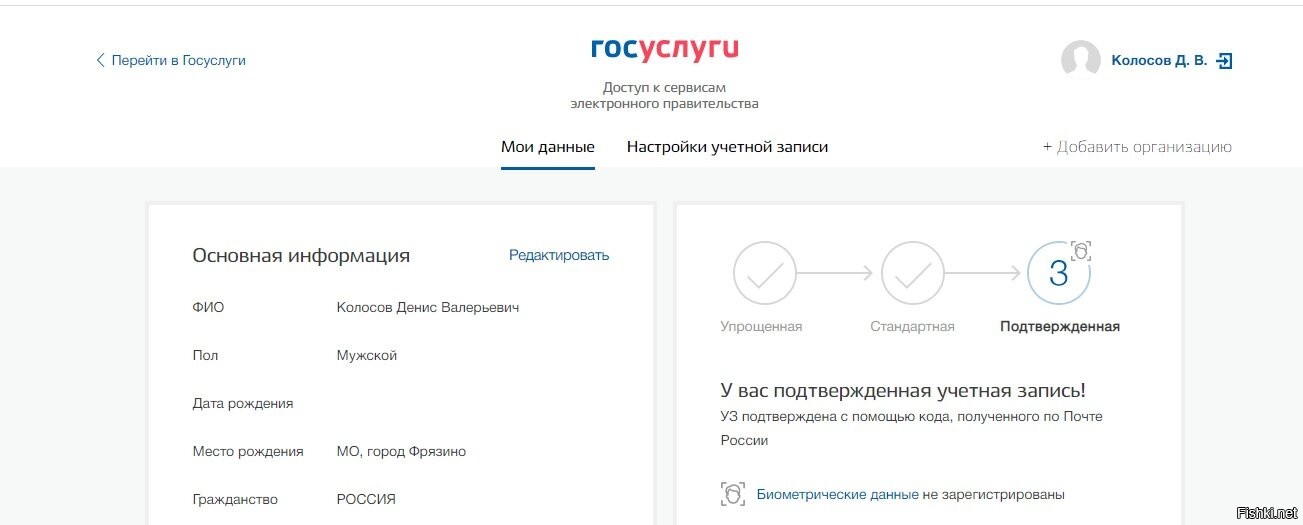Viewport: 1303px width, 525px height.
Task: Open the user avatar picture
Action: [1080, 60]
